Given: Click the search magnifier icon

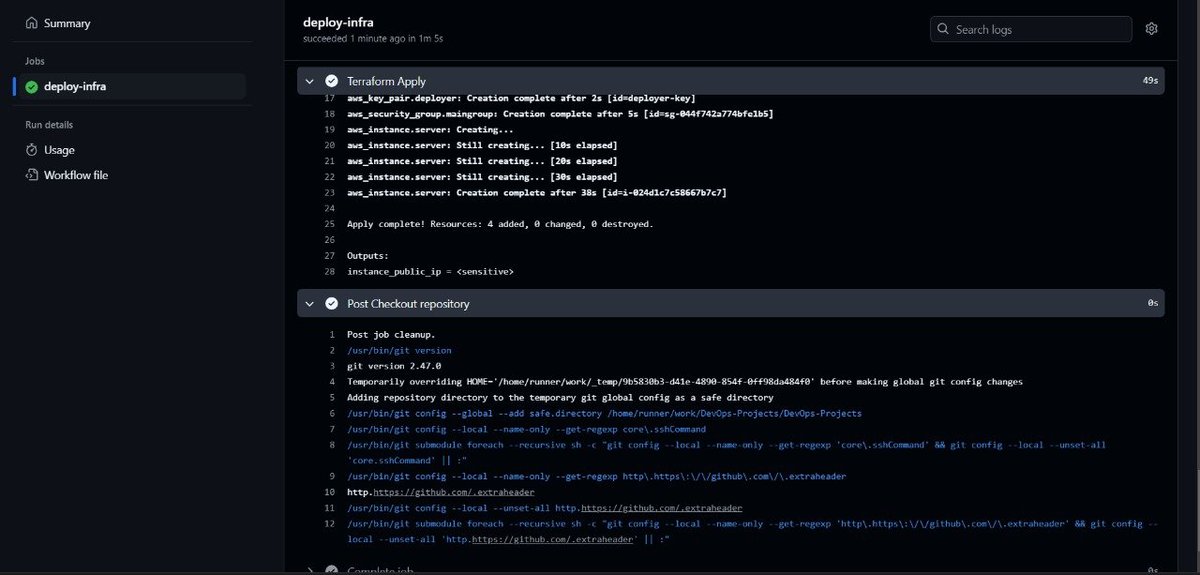Looking at the screenshot, I should pyautogui.click(x=944, y=29).
